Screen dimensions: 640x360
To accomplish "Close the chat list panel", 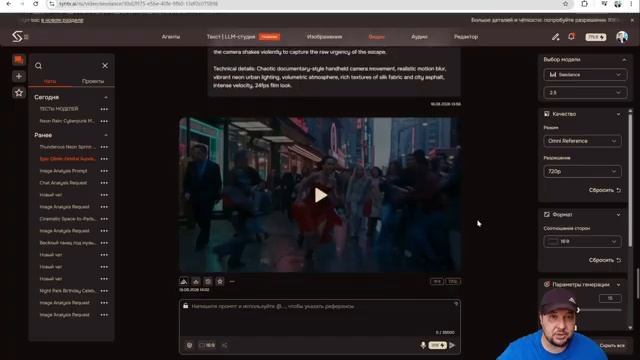I will click(105, 66).
